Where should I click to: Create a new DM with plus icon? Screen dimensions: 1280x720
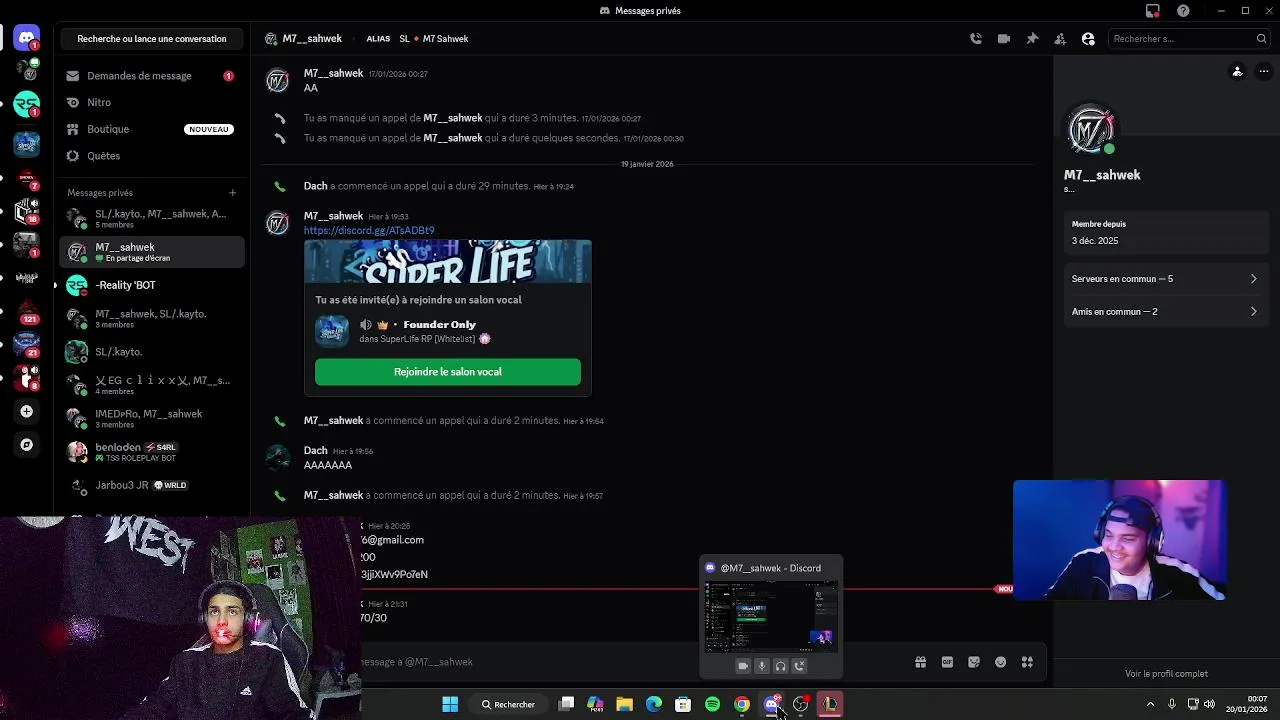click(232, 193)
